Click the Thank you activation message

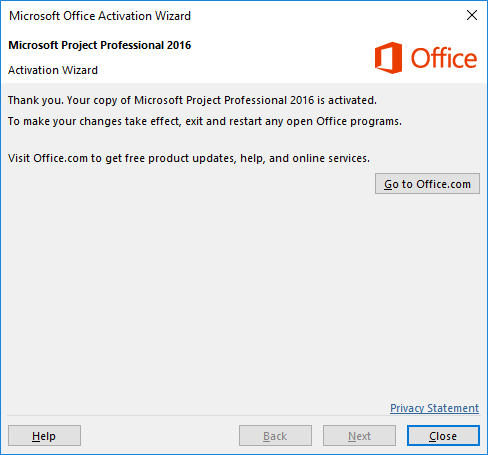(192, 100)
